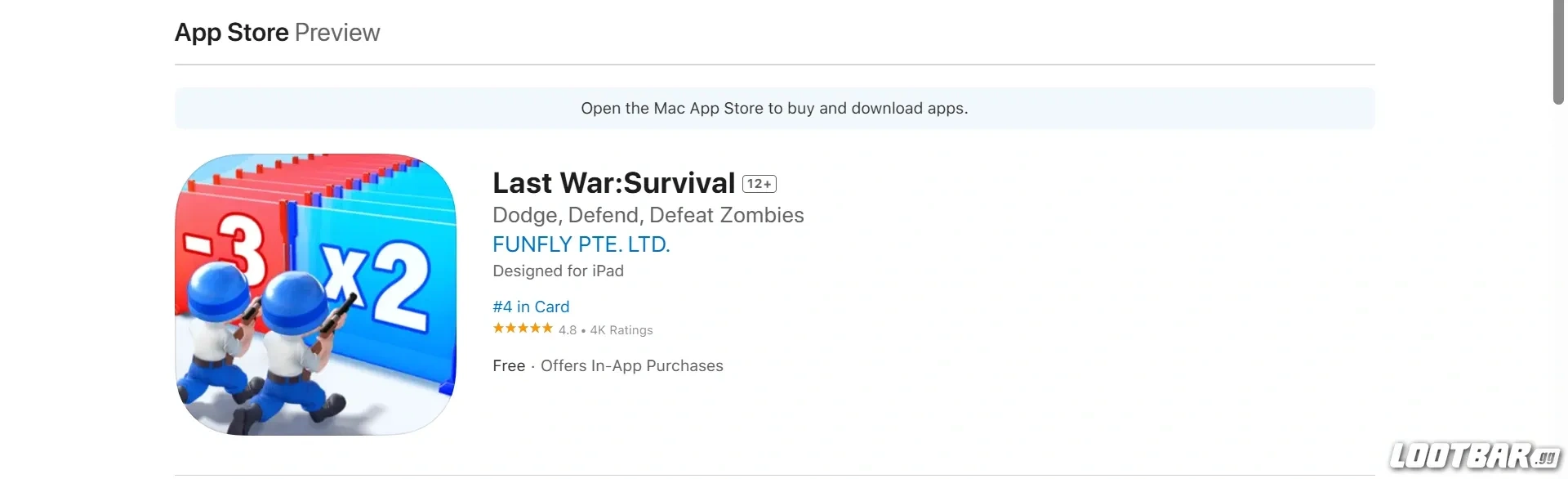Select the Free price label
The height and width of the screenshot is (479, 1568).
509,365
